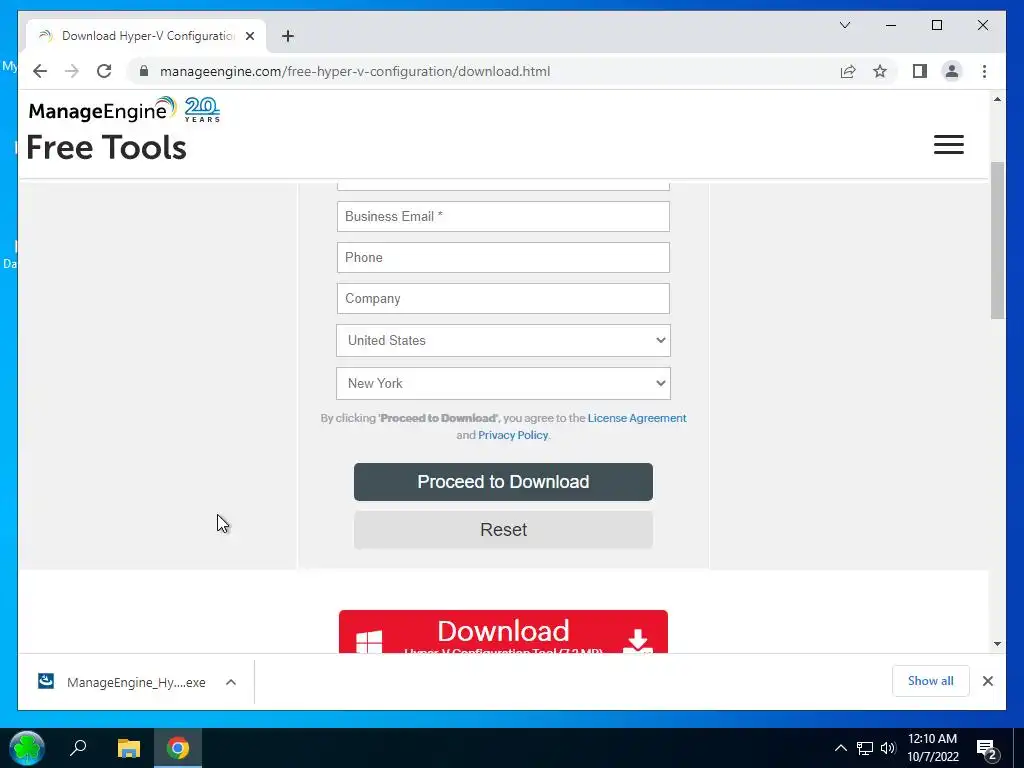1024x768 pixels.
Task: Open the network status tray icon
Action: coord(865,748)
